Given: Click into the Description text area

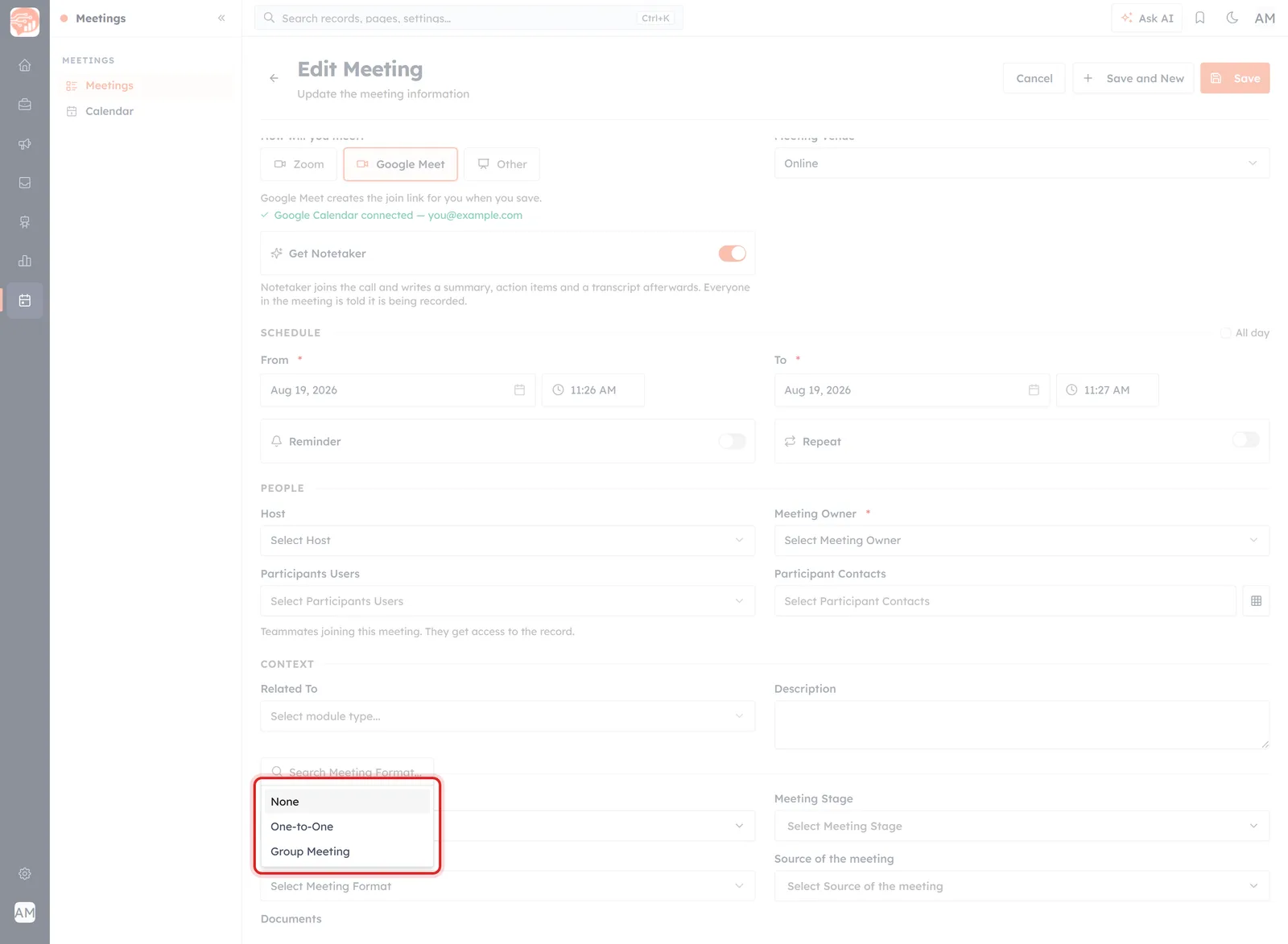Looking at the screenshot, I should [x=1022, y=725].
